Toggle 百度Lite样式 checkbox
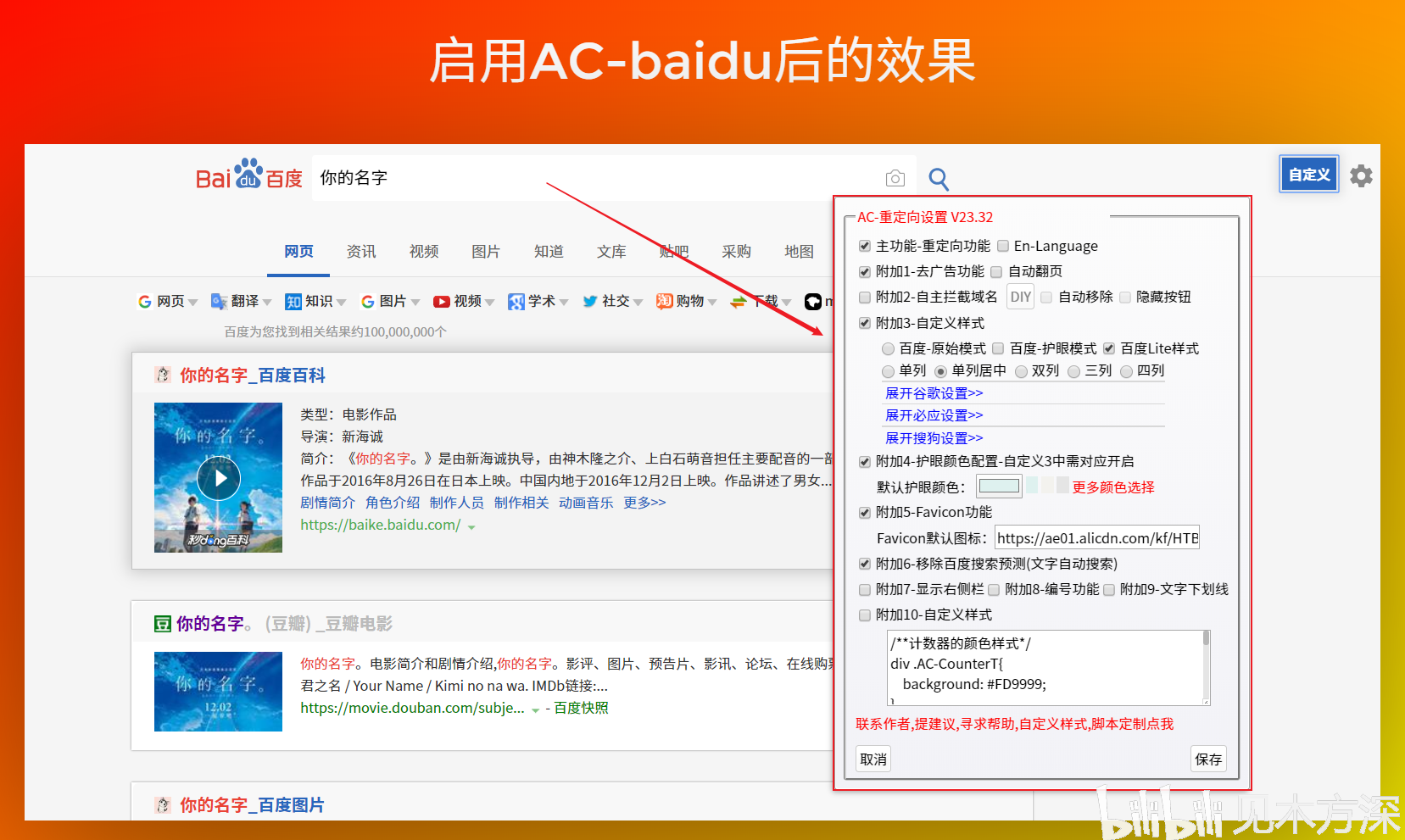 click(1109, 348)
